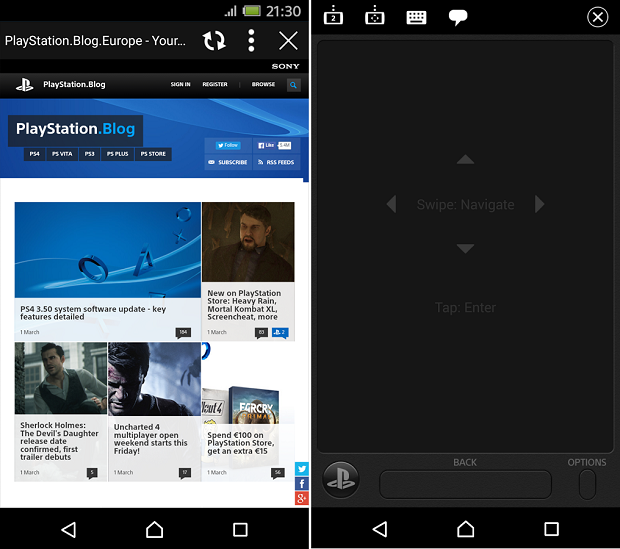Tap Android recents button in left screen

pyautogui.click(x=240, y=530)
